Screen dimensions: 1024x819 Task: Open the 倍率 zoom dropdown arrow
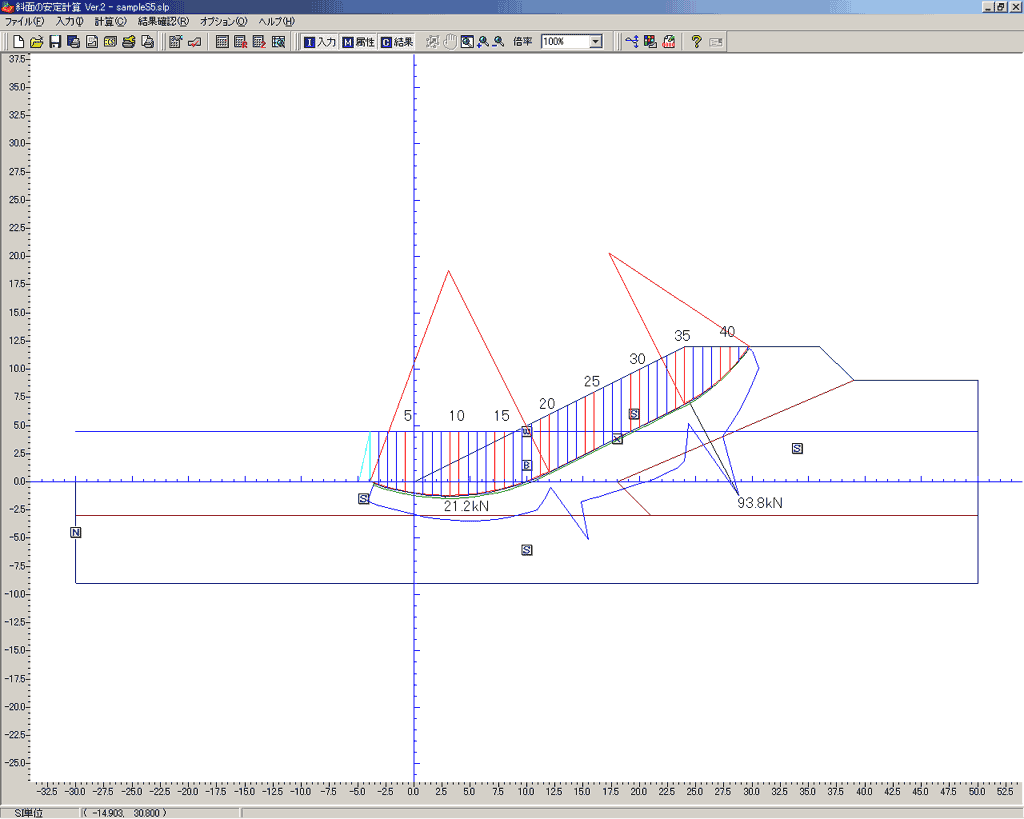click(x=596, y=42)
